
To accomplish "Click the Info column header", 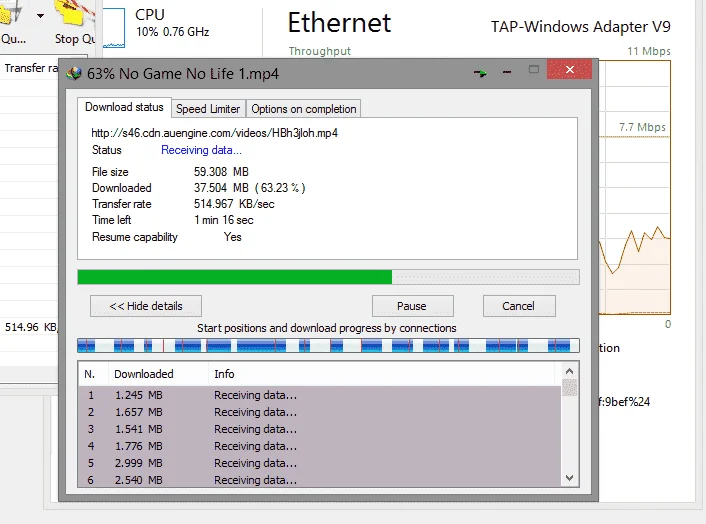I will coord(382,374).
